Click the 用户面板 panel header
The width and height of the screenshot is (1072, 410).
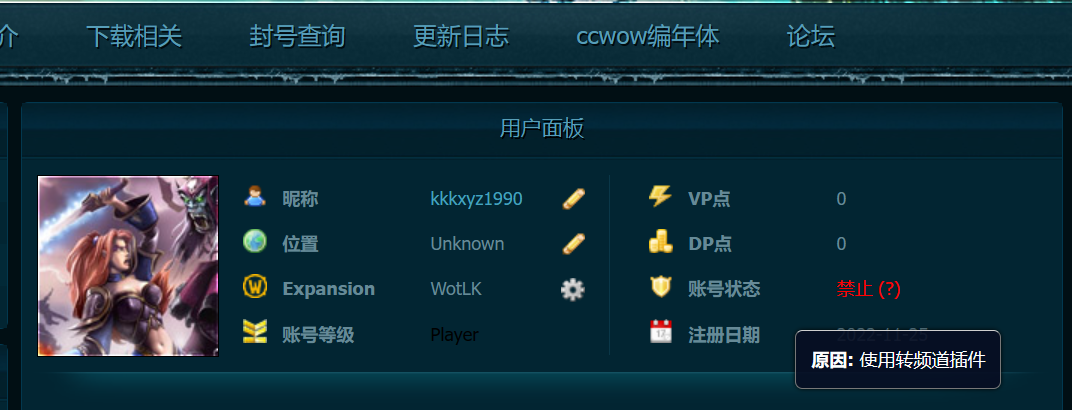click(x=541, y=128)
